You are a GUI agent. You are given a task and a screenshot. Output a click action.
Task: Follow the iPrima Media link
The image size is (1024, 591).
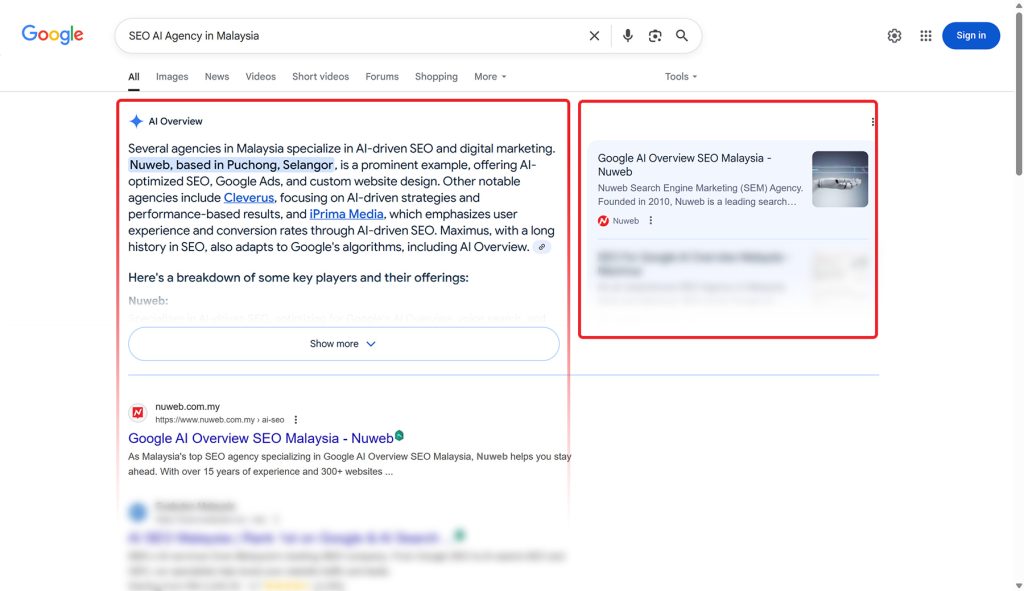[x=346, y=214]
